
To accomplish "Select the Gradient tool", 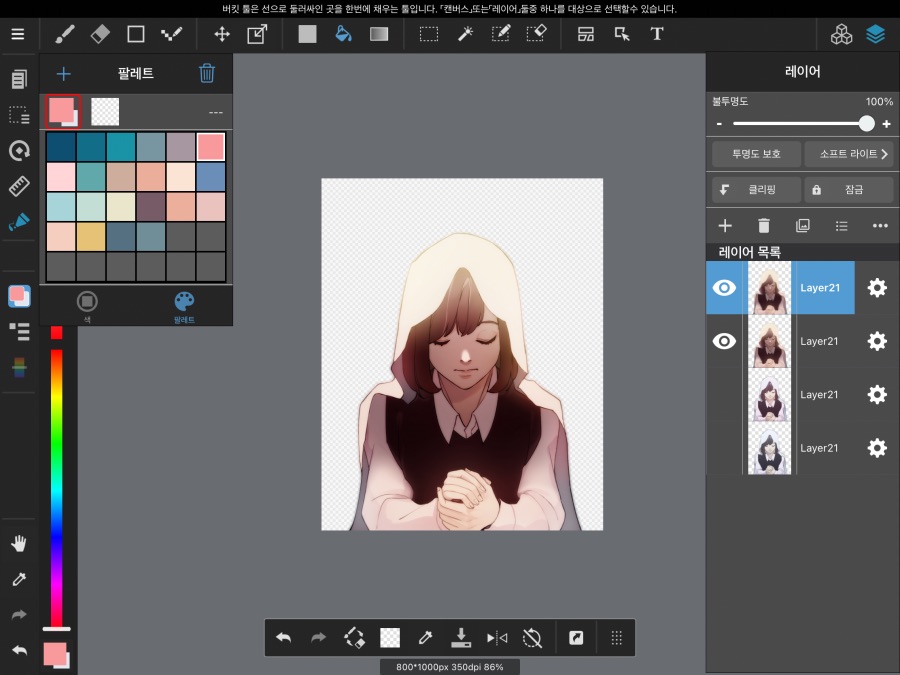I will [378, 33].
